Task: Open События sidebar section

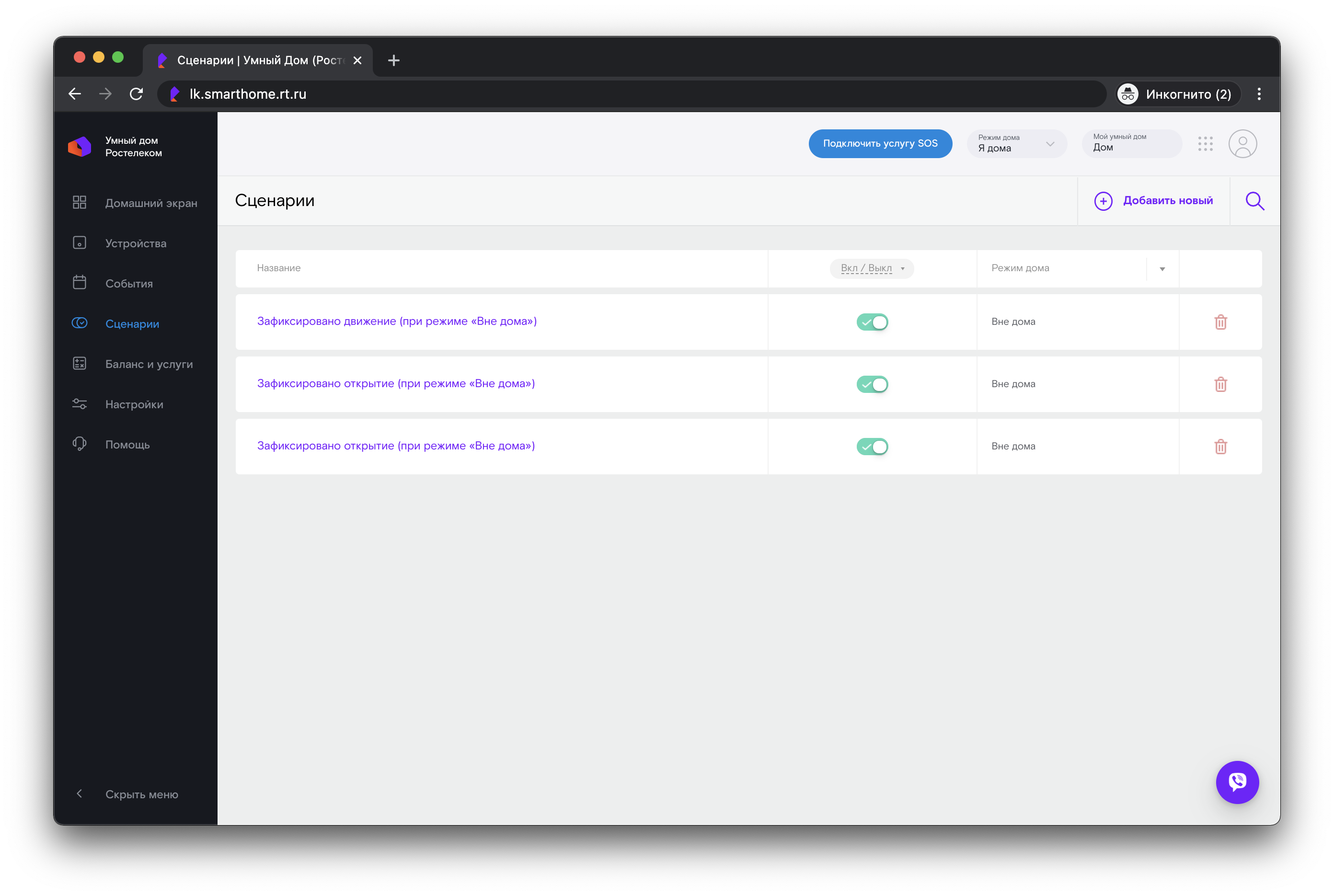Action: coord(128,284)
